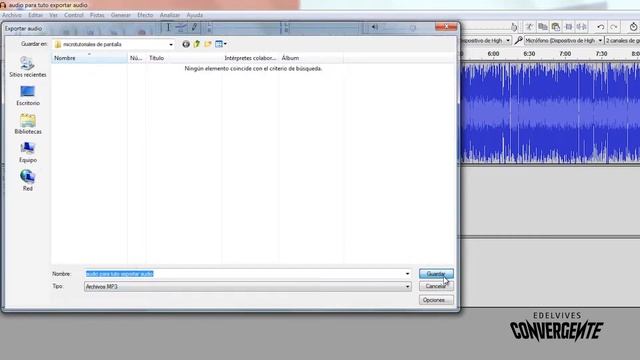Close the Exportar audio dialog

[x=446, y=26]
